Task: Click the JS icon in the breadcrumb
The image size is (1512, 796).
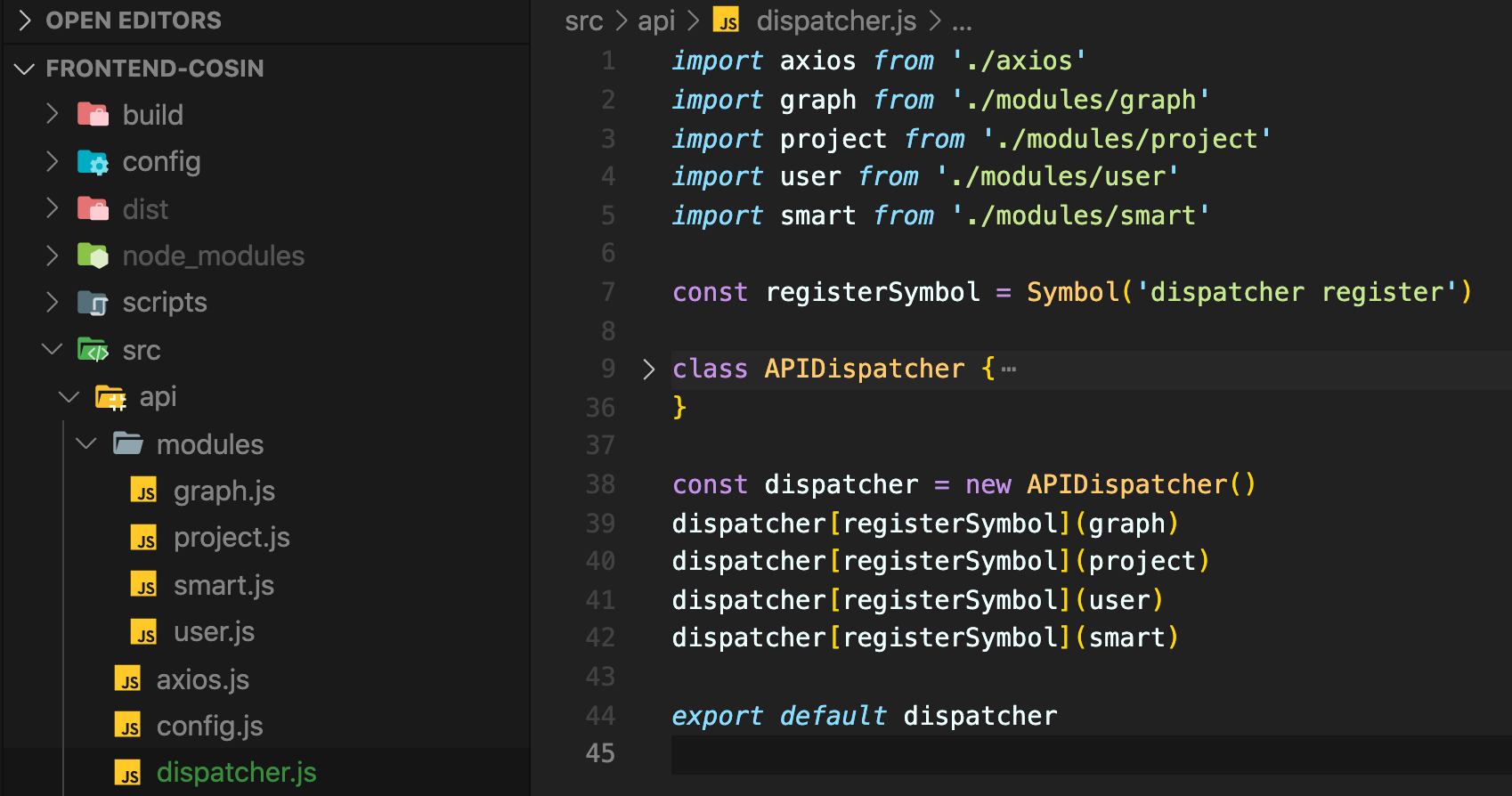Action: click(x=728, y=20)
